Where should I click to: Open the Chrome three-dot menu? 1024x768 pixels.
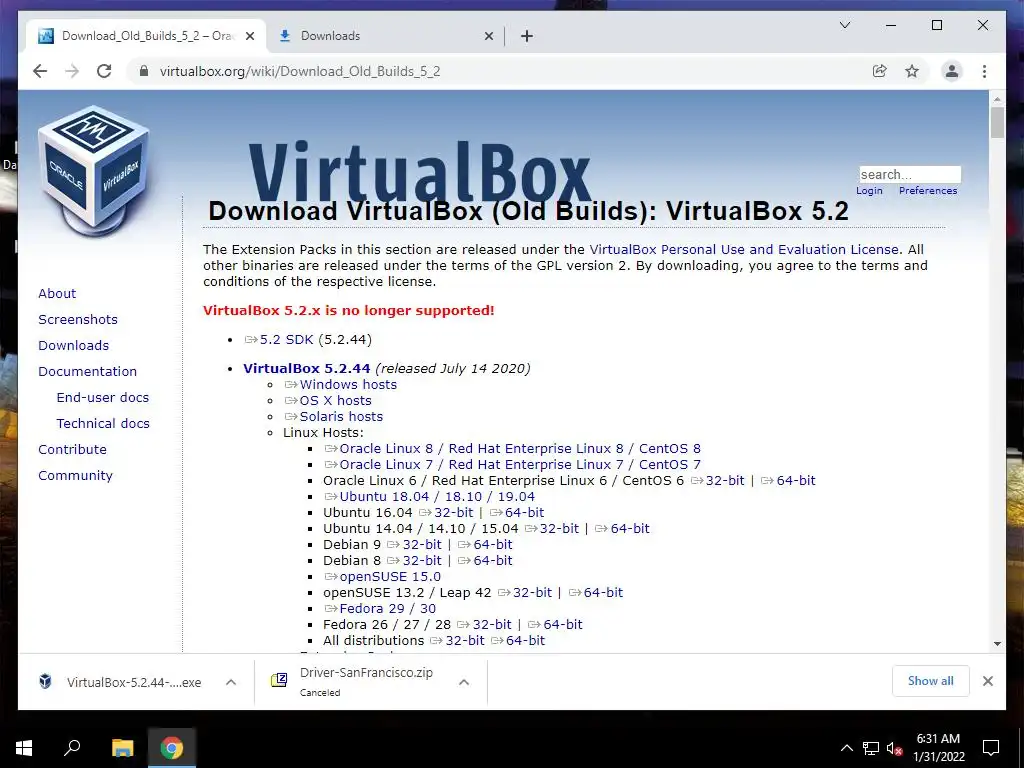click(984, 71)
